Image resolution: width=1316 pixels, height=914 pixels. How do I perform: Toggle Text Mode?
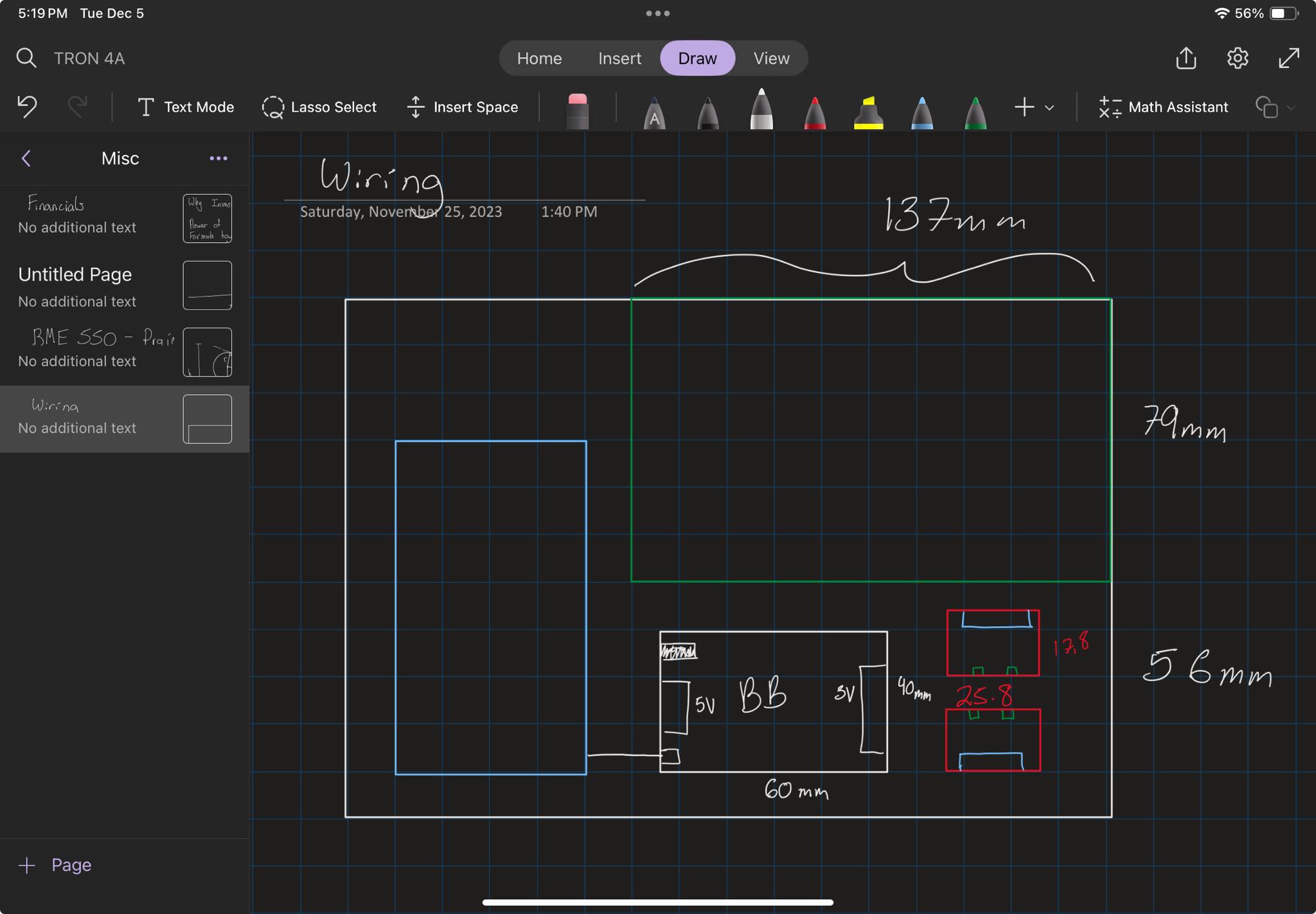point(186,107)
